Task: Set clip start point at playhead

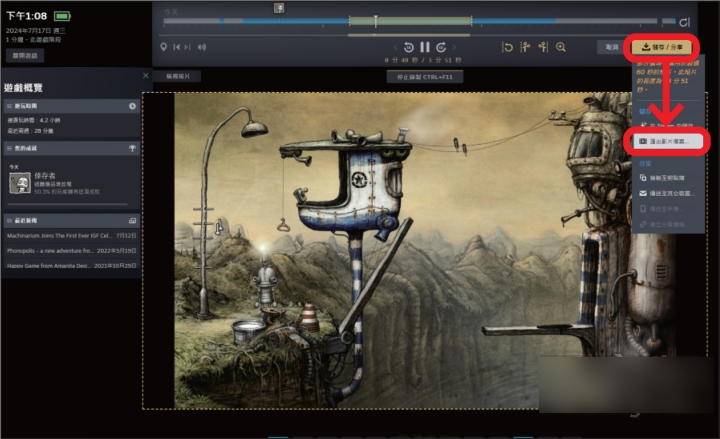Action: click(x=525, y=47)
